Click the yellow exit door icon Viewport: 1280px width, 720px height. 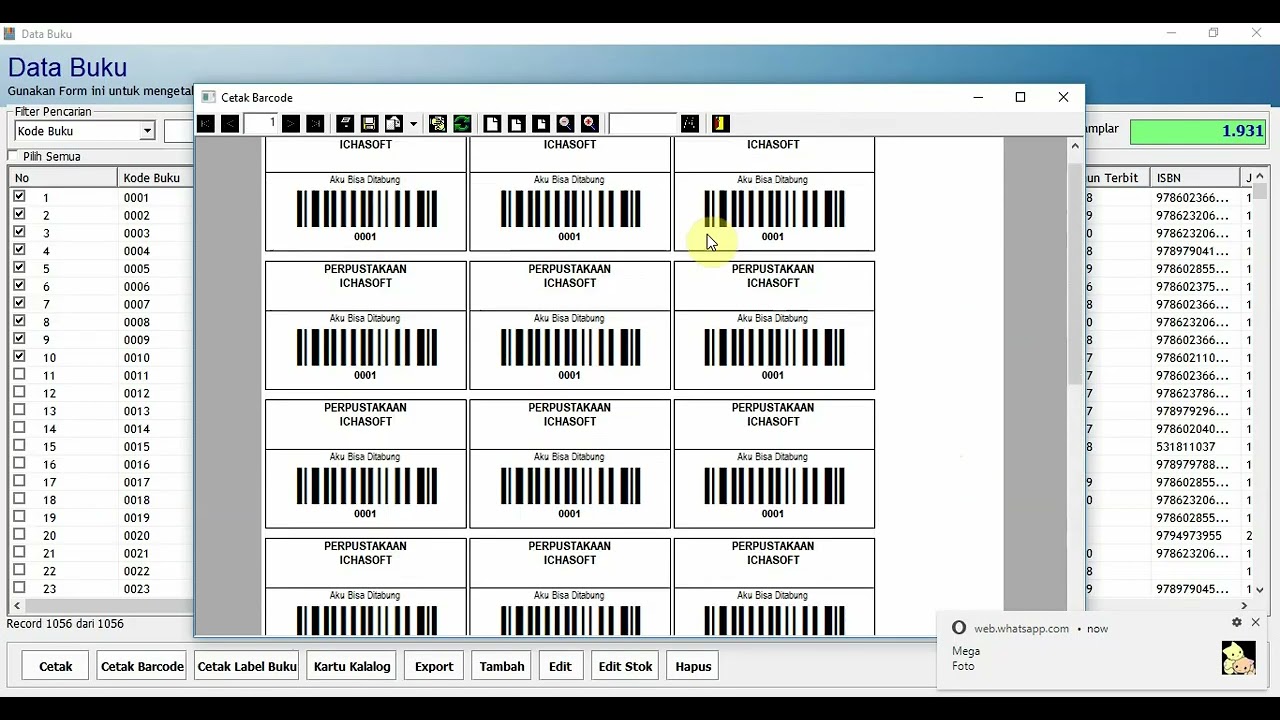(720, 124)
